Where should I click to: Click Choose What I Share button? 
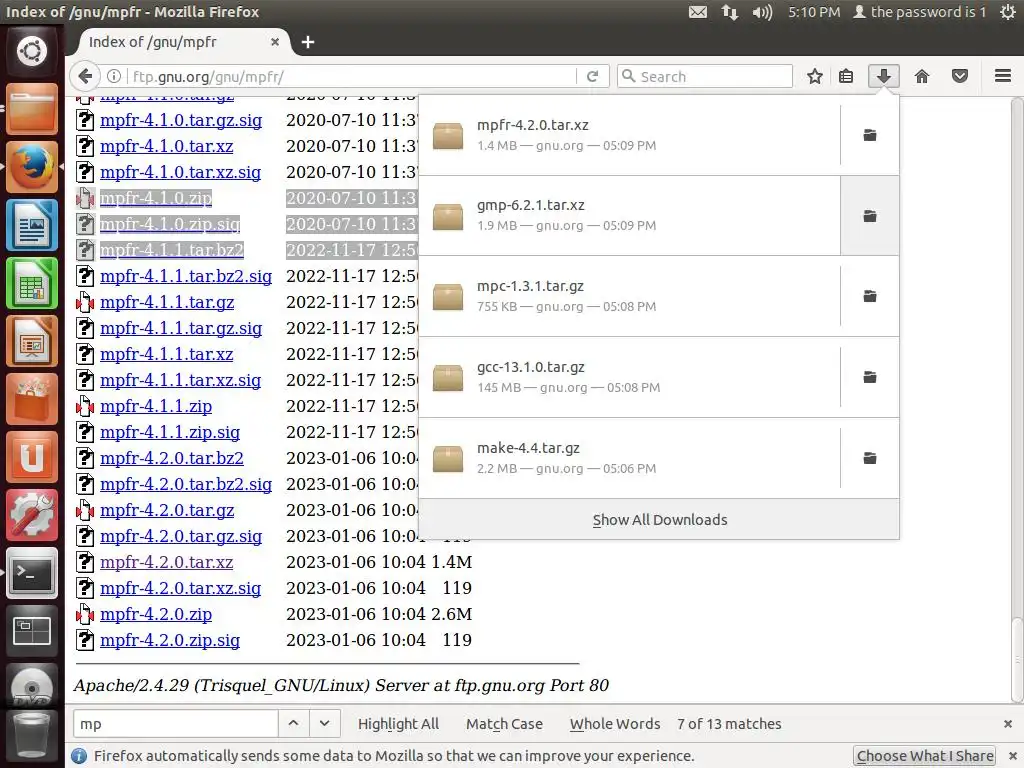pyautogui.click(x=925, y=756)
